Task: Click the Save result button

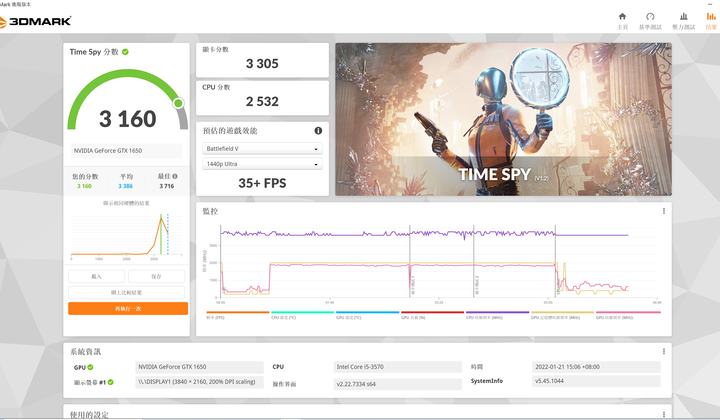Action: [156, 276]
